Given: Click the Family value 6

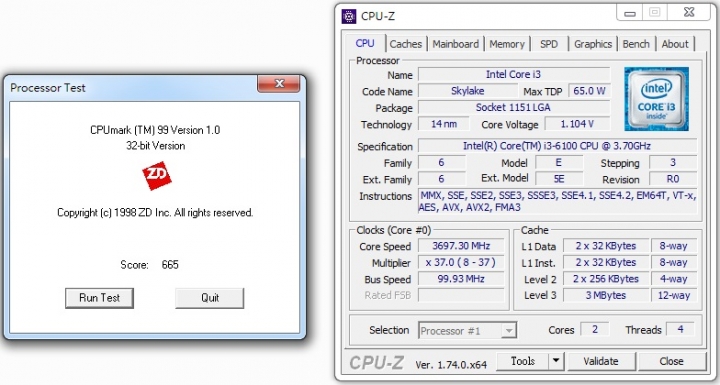Looking at the screenshot, I should coord(441,163).
